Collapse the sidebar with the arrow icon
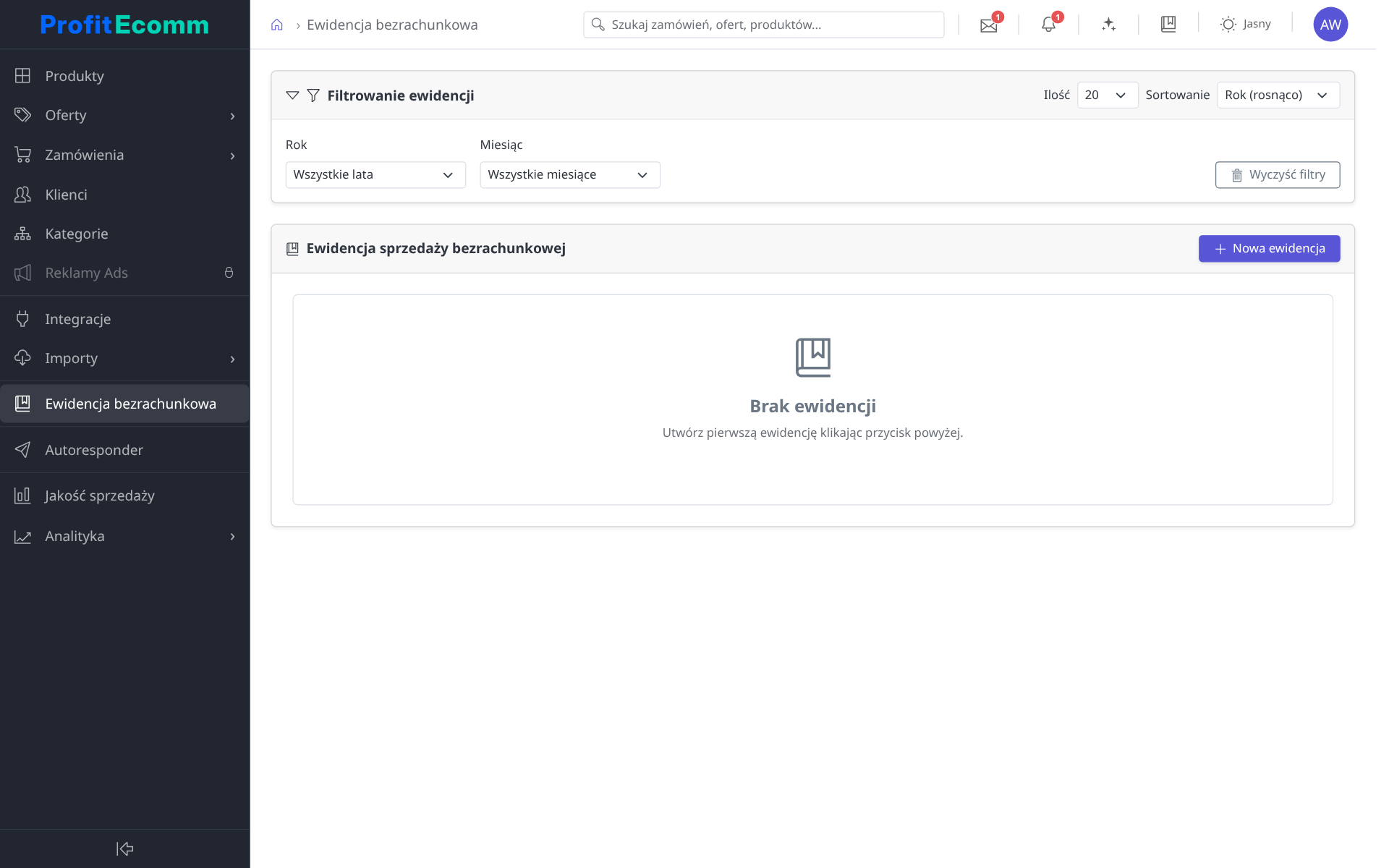This screenshot has width=1389, height=868. pyautogui.click(x=124, y=848)
